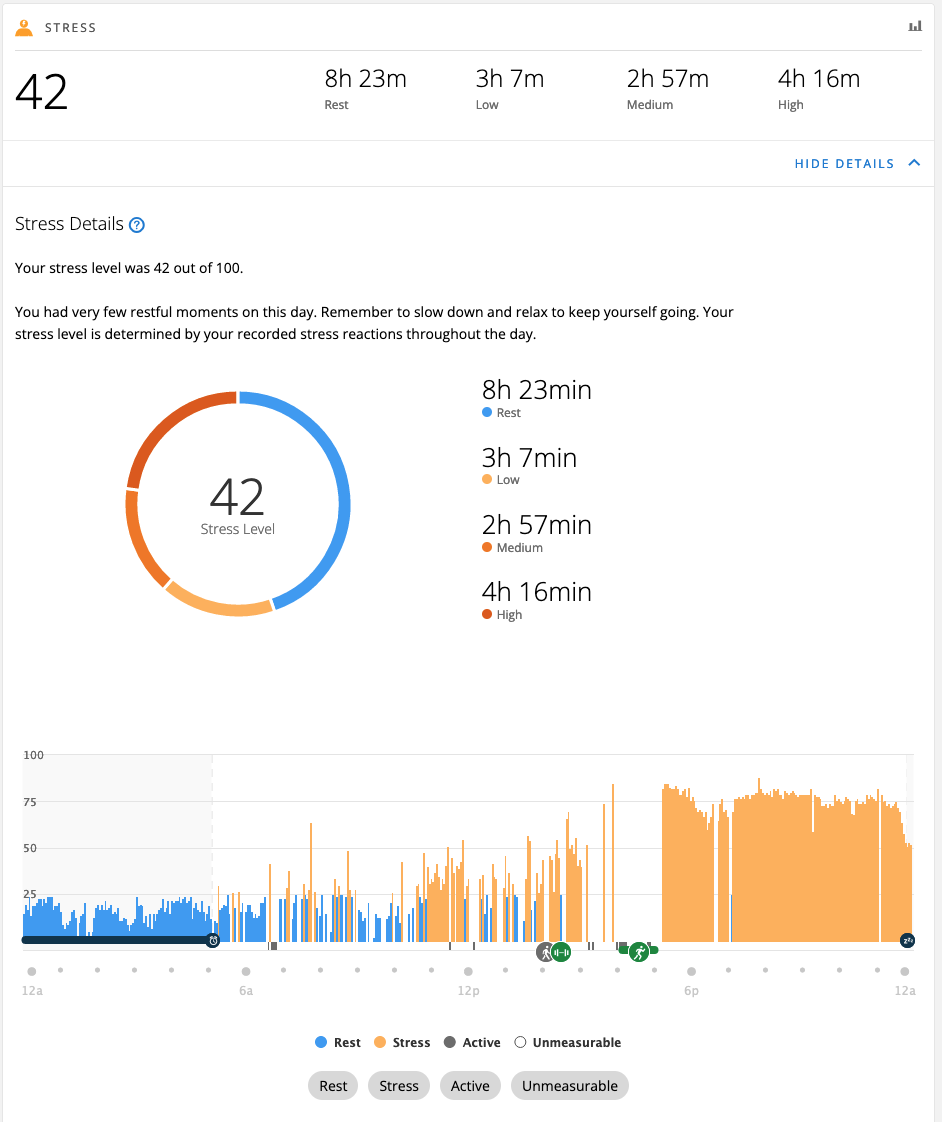This screenshot has height=1122, width=942.
Task: Click the Hide Details link
Action: pos(844,164)
